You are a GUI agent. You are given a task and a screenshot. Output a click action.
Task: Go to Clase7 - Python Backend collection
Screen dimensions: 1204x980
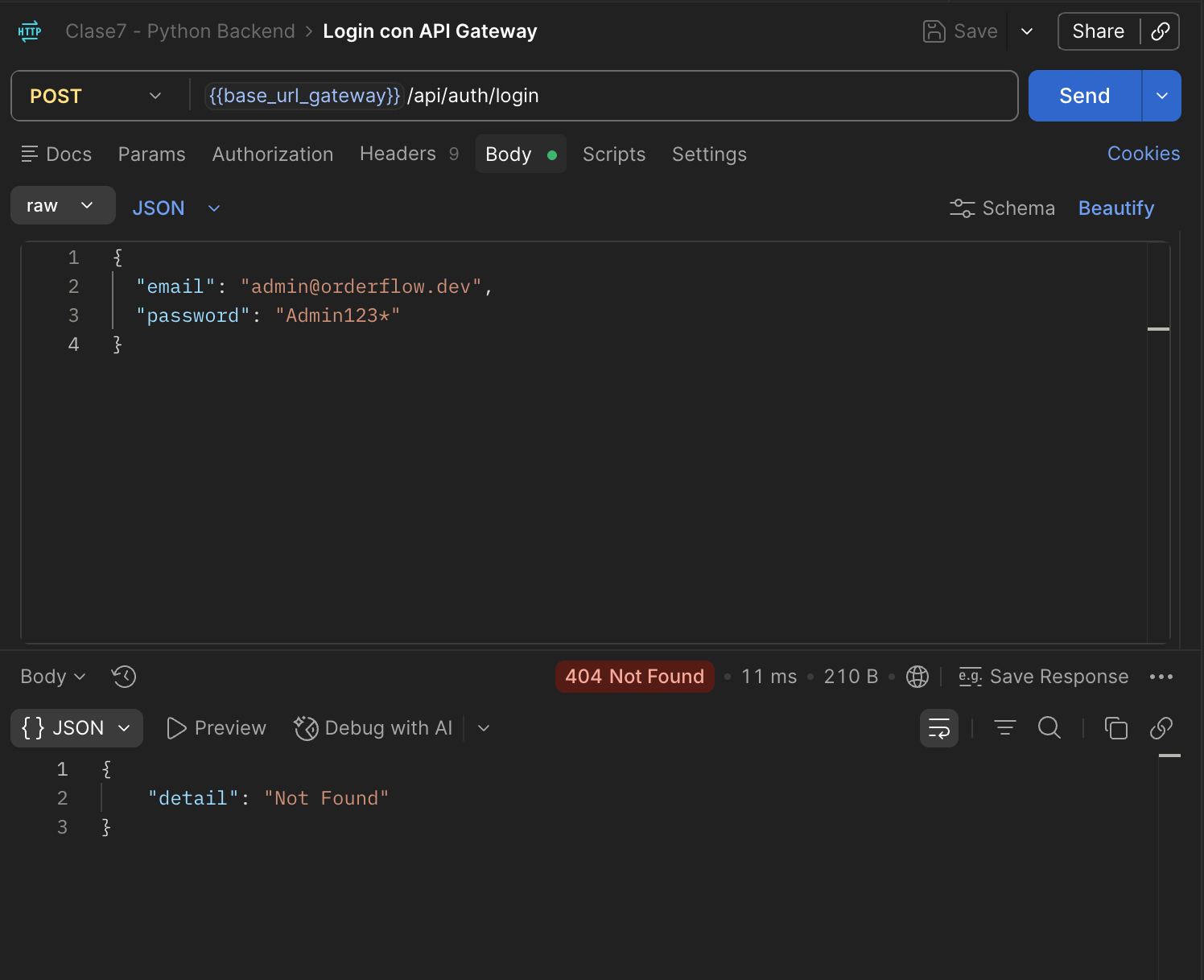click(180, 31)
